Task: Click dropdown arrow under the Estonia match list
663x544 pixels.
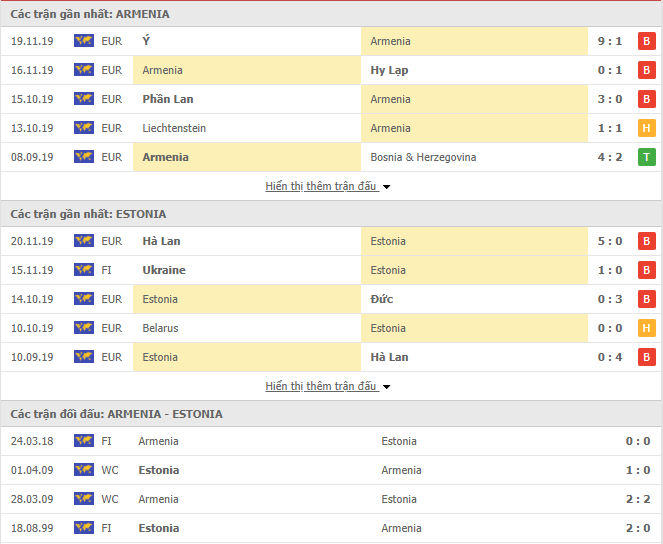Action: coord(386,386)
